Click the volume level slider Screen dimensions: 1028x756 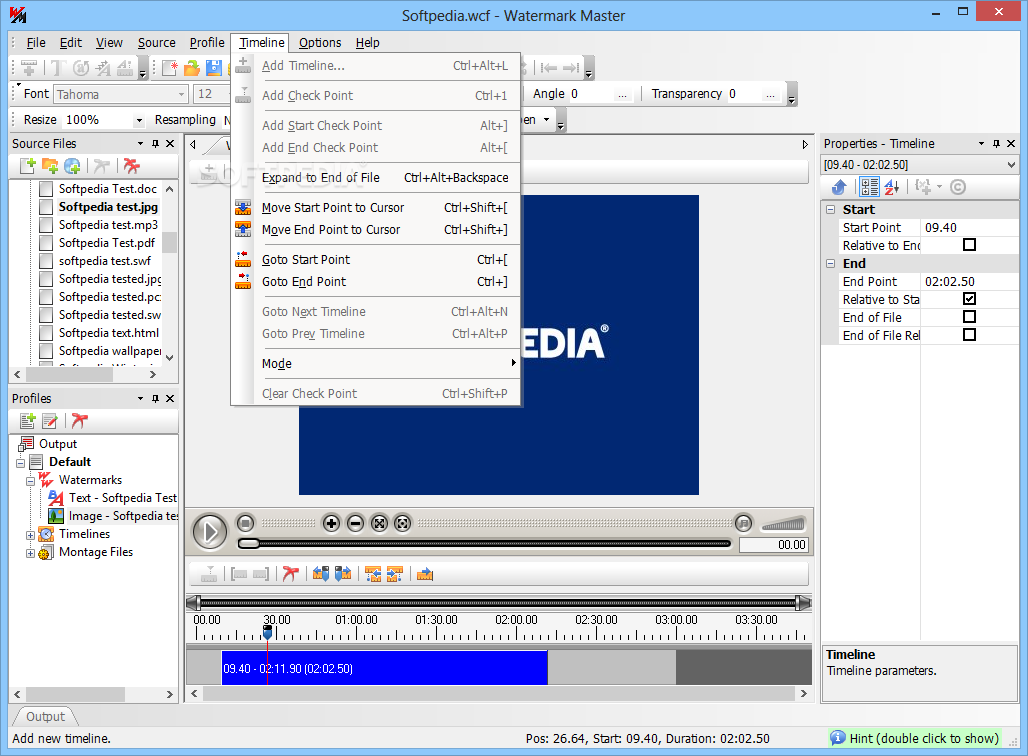pyautogui.click(x=783, y=524)
